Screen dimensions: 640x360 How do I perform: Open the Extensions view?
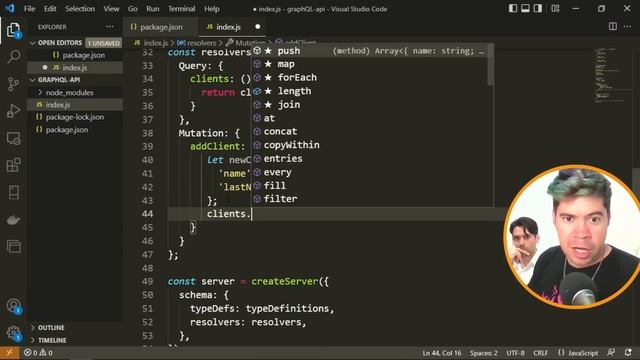pos(13,165)
